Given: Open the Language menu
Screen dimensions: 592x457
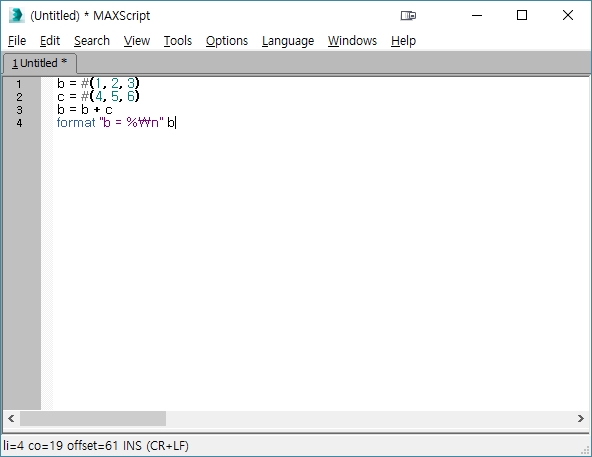Looking at the screenshot, I should click(x=288, y=40).
